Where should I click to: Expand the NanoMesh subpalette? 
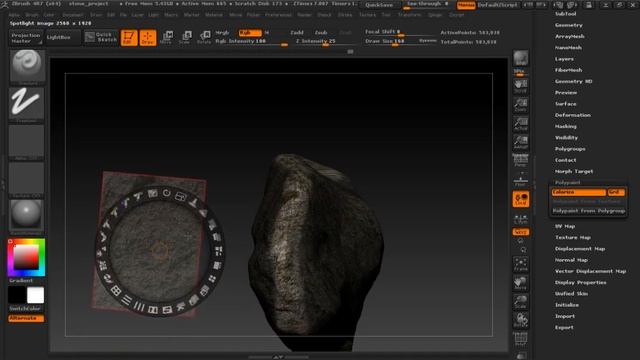568,48
